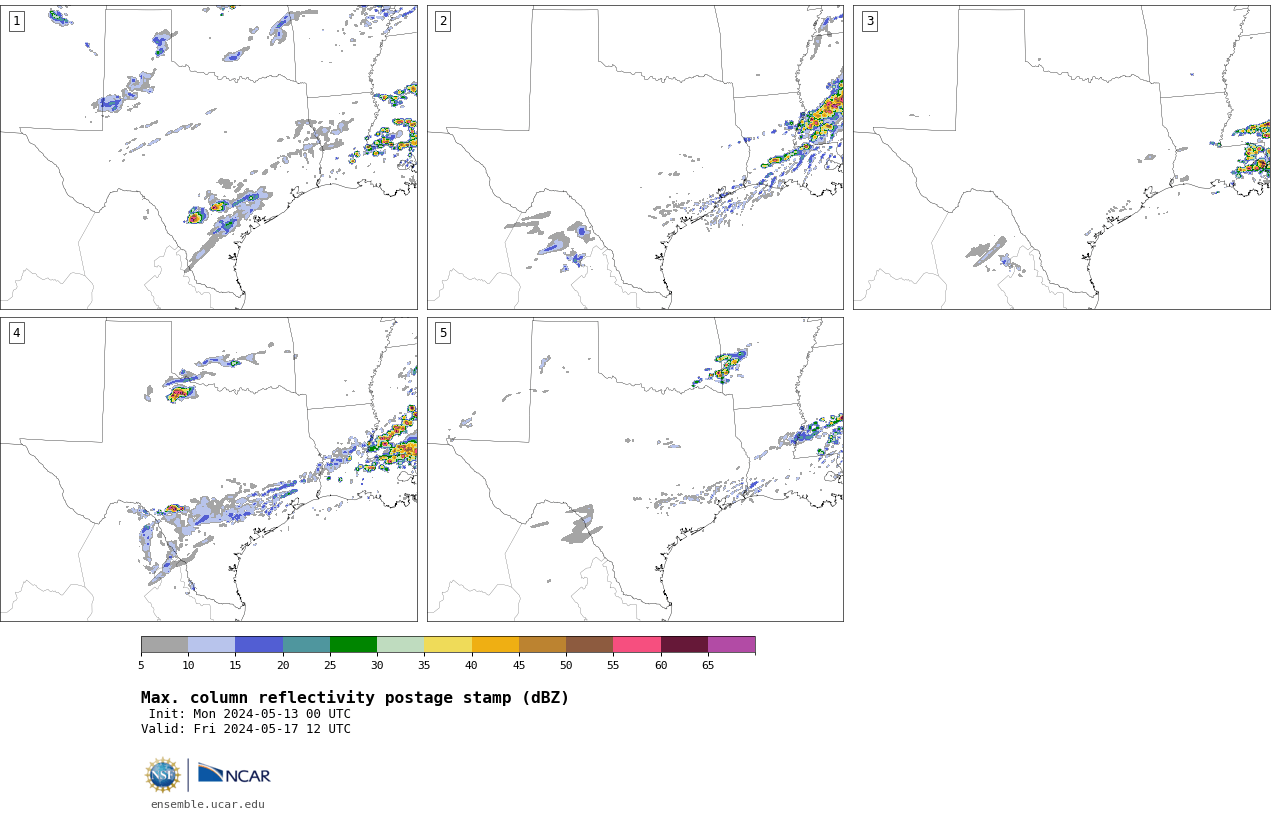Click the pale green 30-35 dBZ swatch

[x=400, y=645]
